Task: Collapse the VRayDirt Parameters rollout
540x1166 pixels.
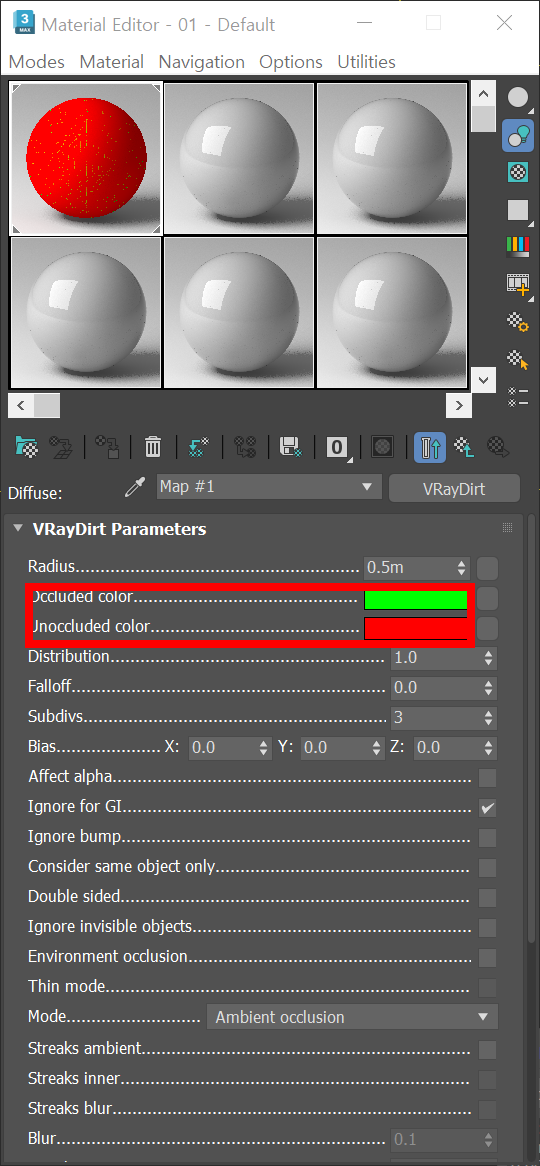Action: pyautogui.click(x=19, y=529)
